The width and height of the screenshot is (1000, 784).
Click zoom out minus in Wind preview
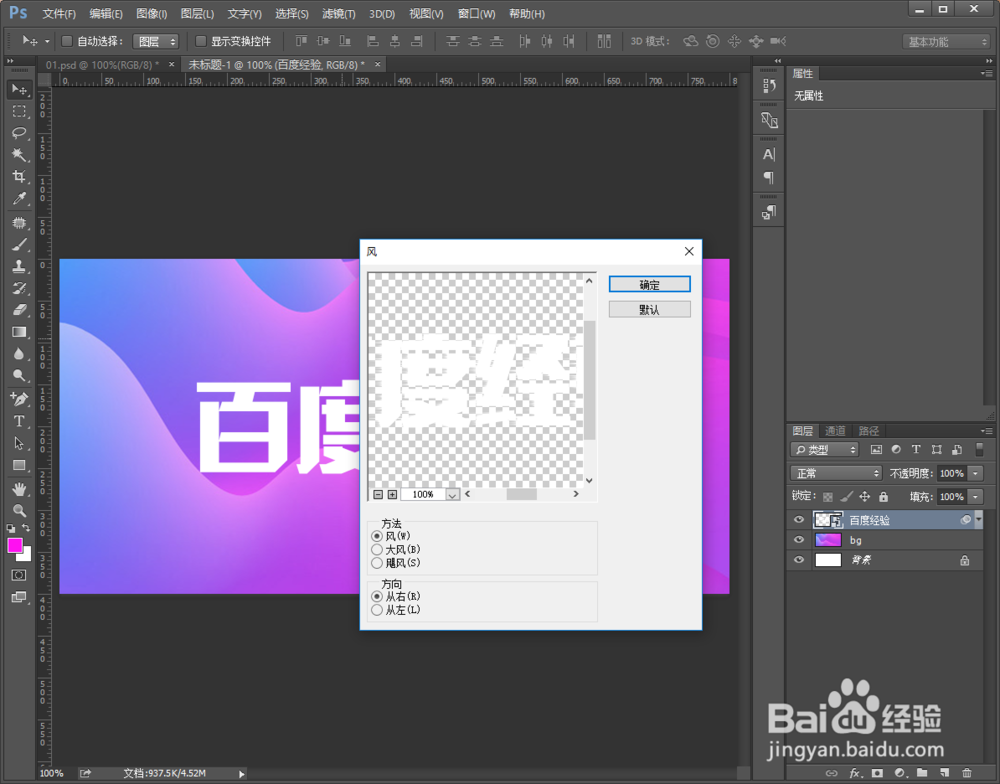click(378, 494)
